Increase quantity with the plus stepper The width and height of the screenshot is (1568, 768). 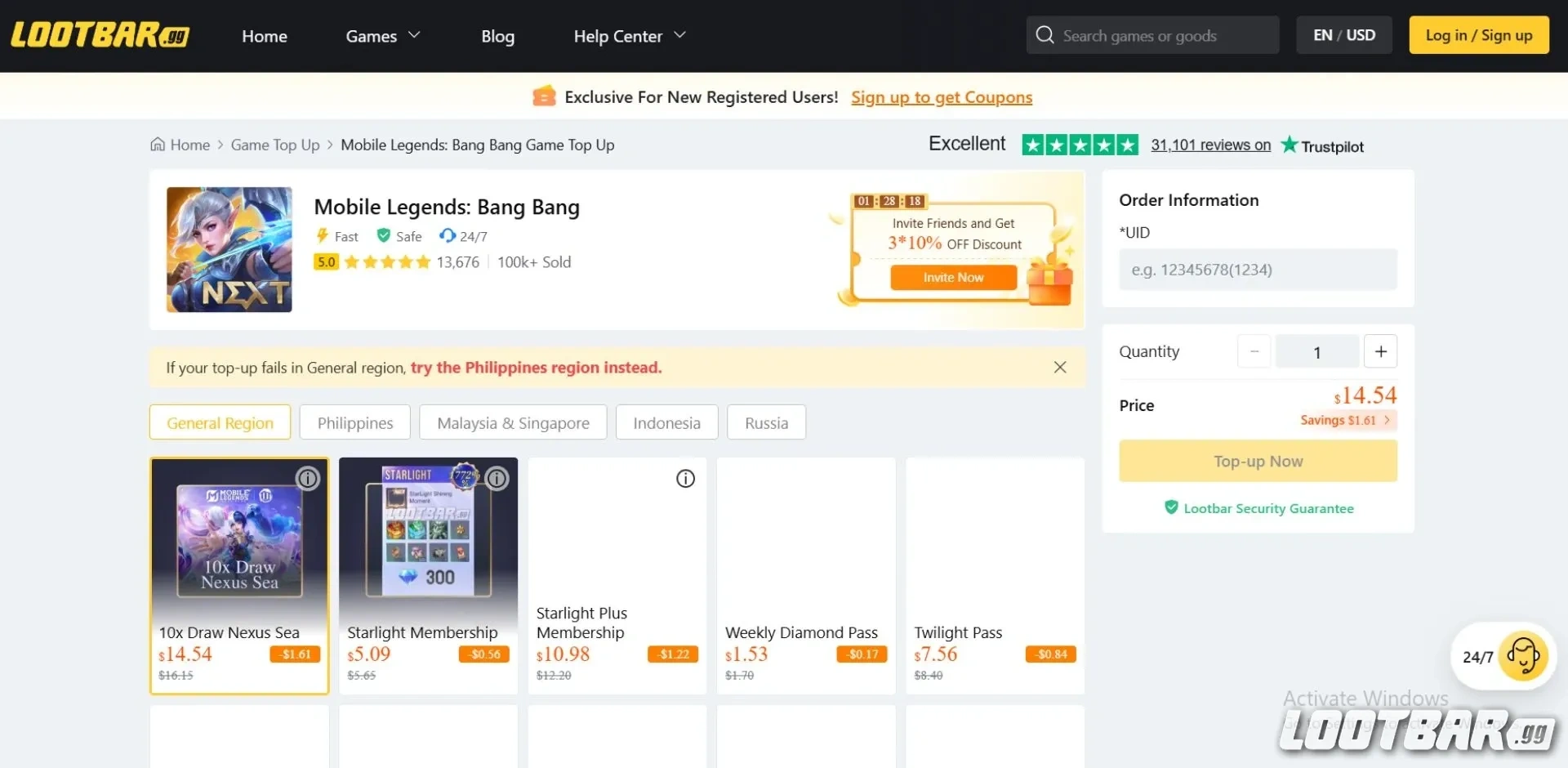pos(1380,351)
